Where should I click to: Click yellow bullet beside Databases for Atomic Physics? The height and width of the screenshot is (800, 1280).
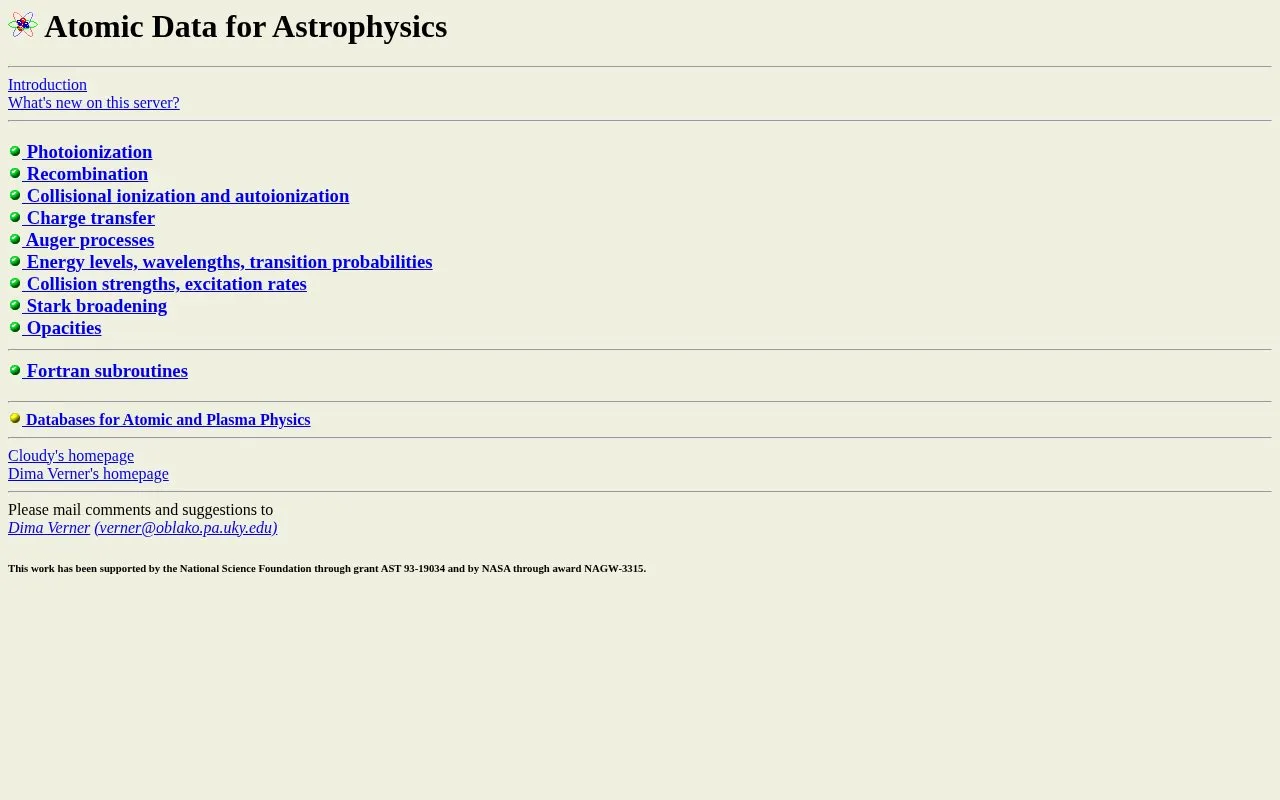pyautogui.click(x=15, y=418)
